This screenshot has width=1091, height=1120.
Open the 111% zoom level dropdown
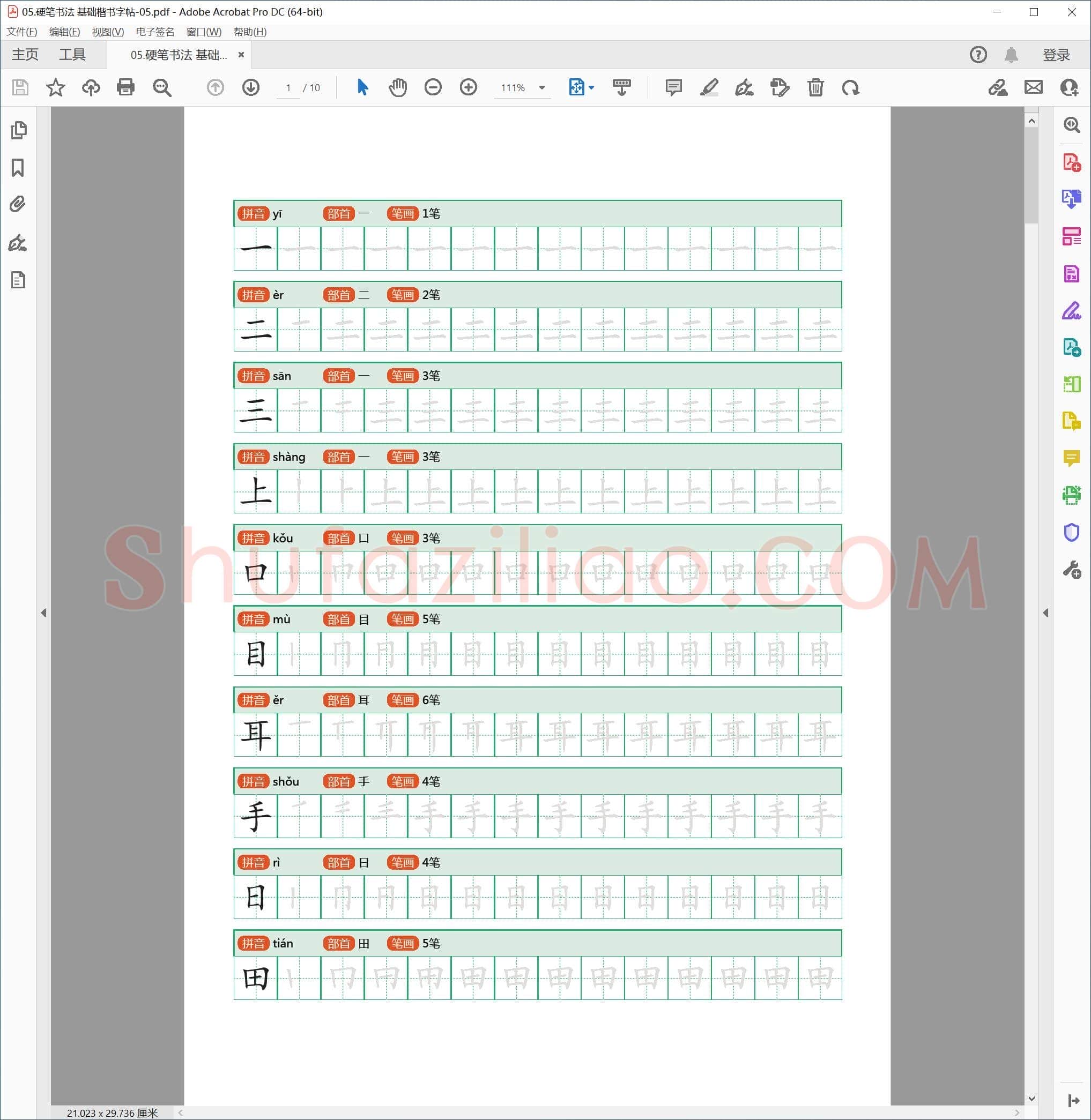pos(542,88)
